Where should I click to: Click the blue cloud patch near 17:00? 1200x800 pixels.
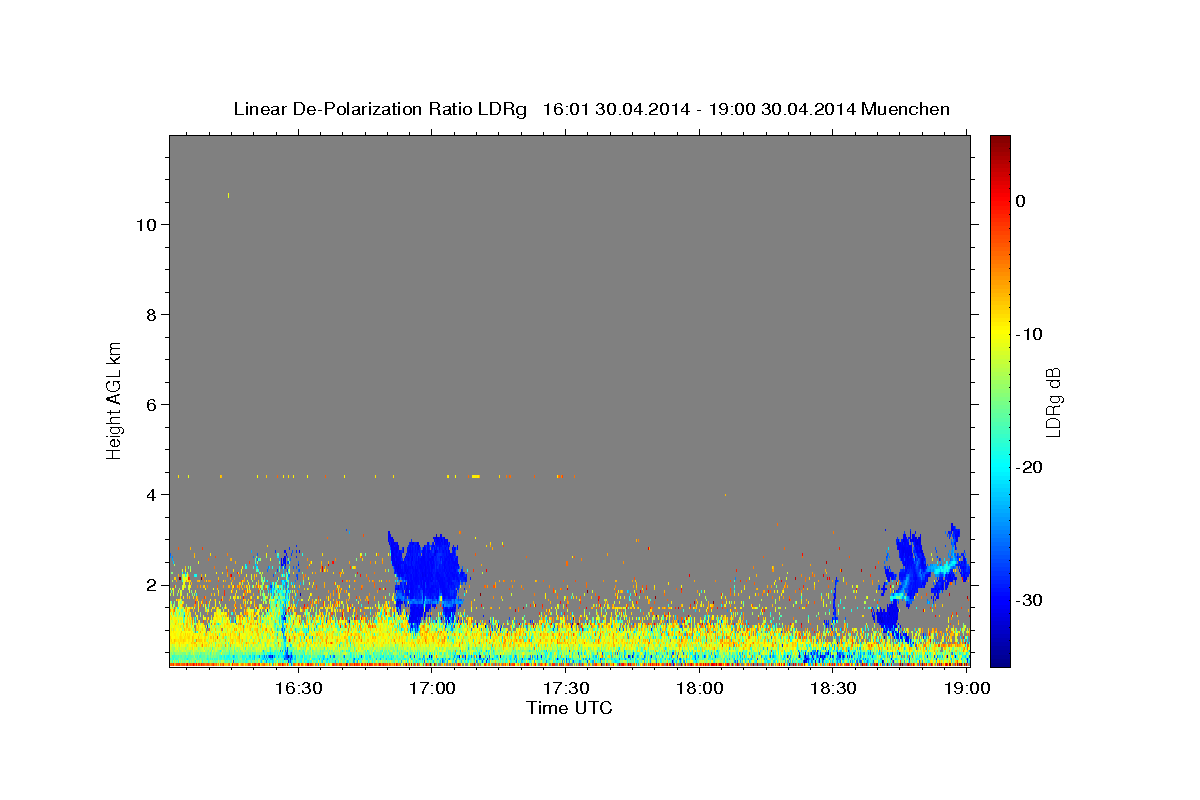(427, 580)
